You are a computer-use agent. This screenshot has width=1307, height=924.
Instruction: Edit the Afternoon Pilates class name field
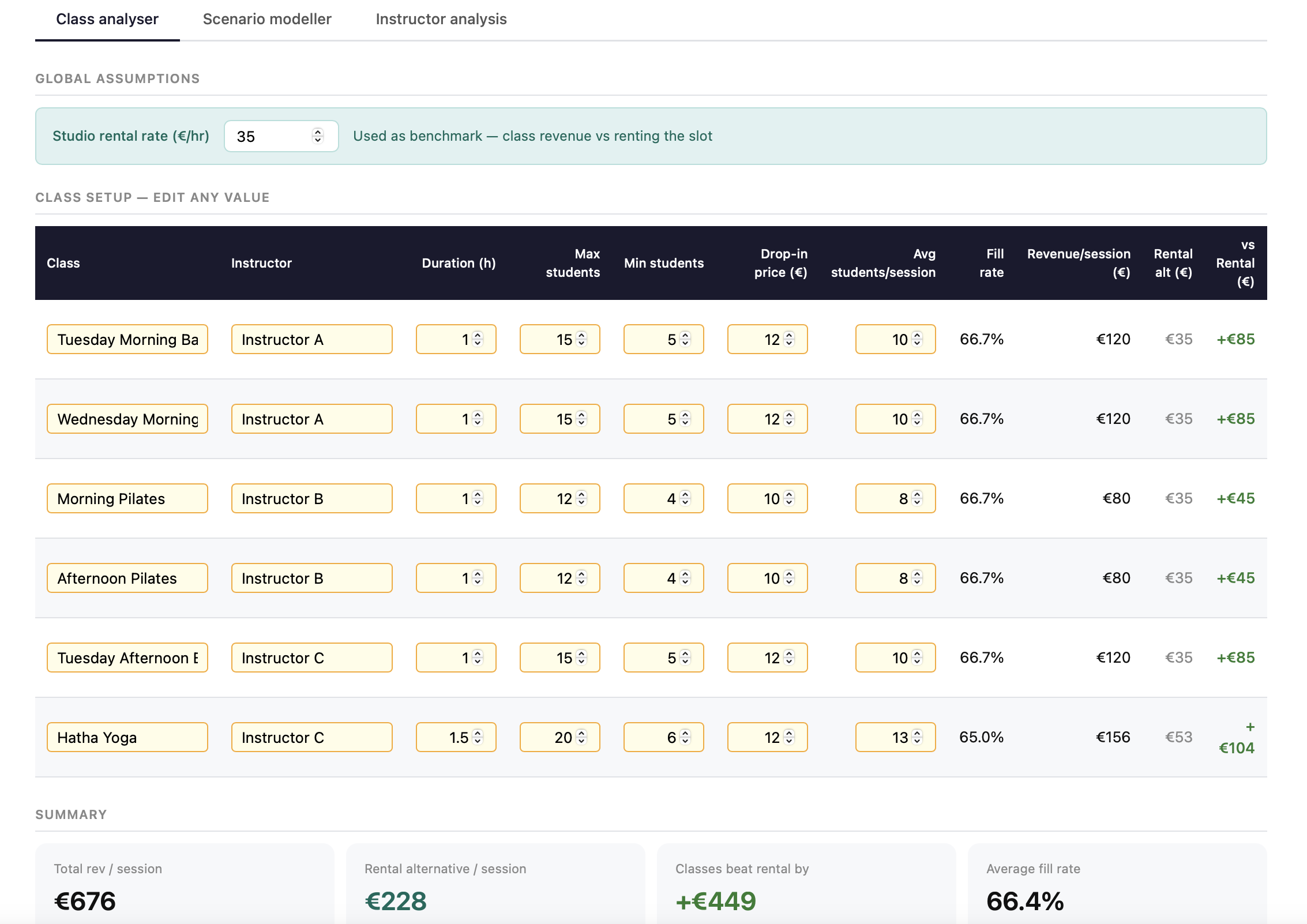pos(127,578)
